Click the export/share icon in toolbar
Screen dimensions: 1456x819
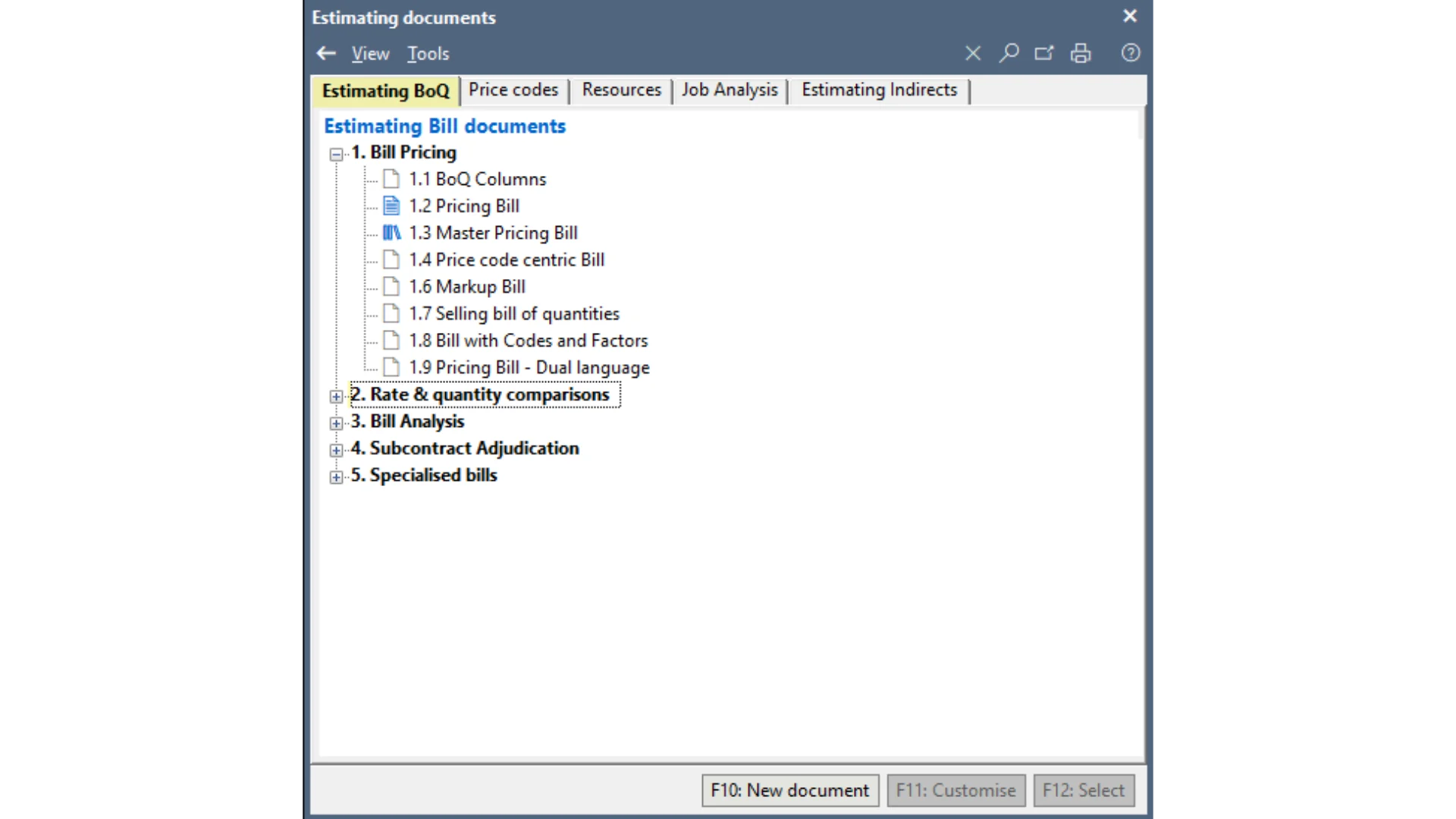(1044, 53)
